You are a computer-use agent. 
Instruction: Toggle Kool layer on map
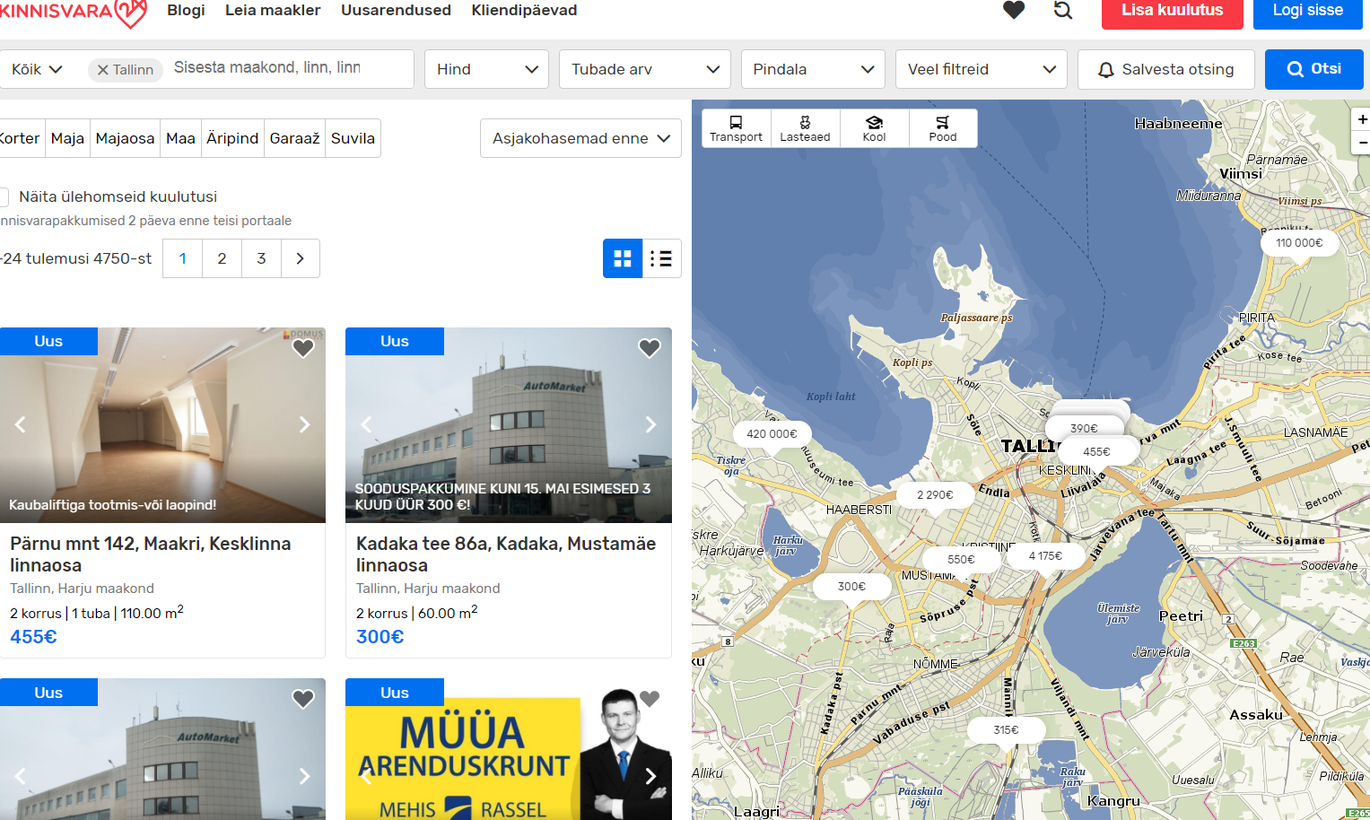point(874,128)
